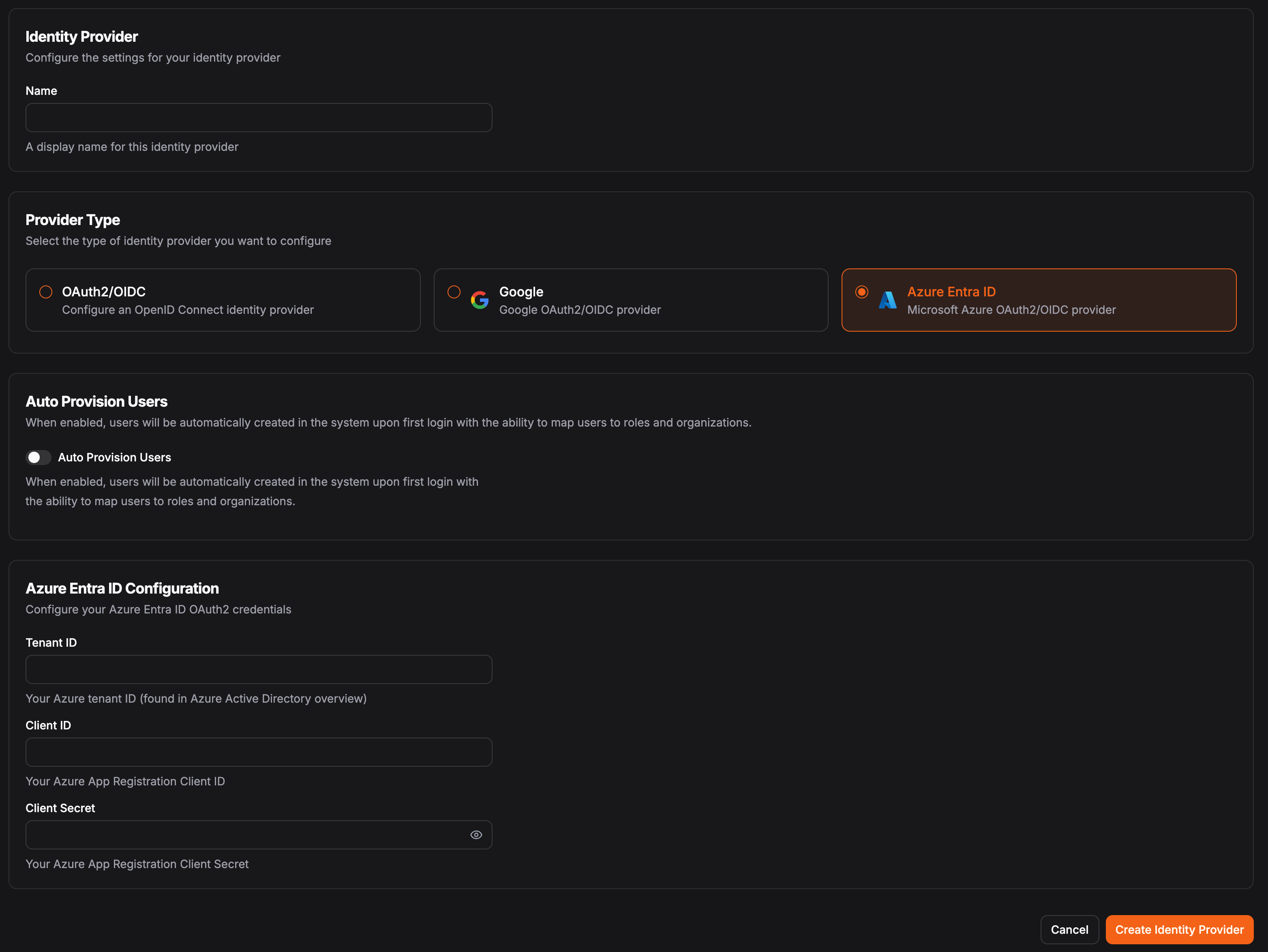
Task: Click into the Client ID field
Action: (x=259, y=752)
